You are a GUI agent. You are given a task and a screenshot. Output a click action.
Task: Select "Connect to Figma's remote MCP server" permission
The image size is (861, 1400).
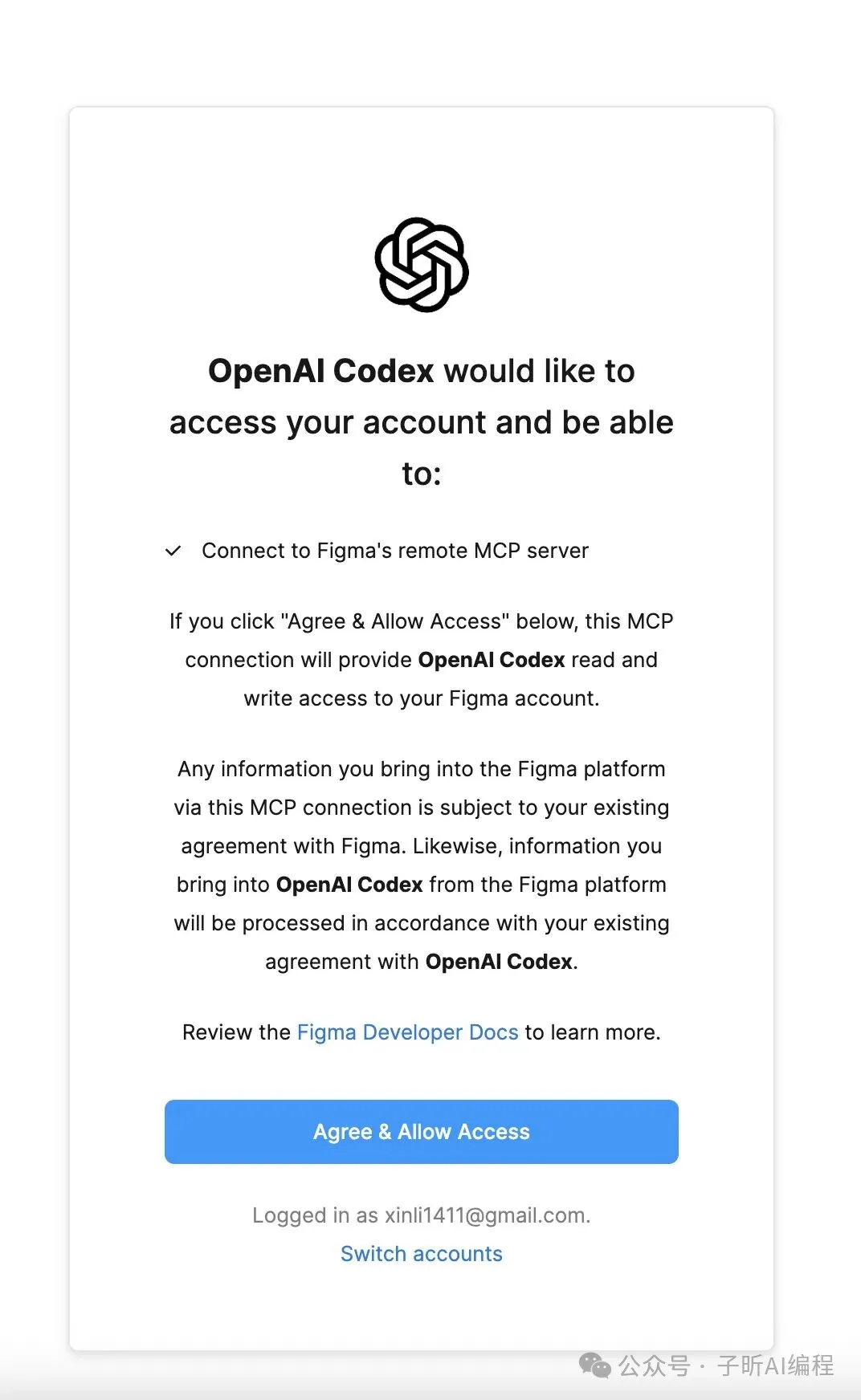394,551
